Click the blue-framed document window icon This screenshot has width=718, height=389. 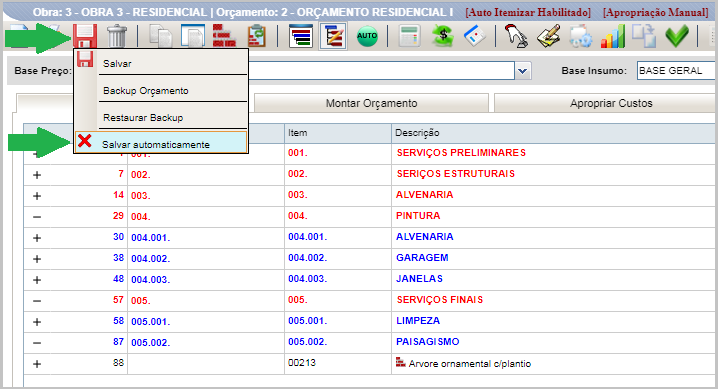193,36
